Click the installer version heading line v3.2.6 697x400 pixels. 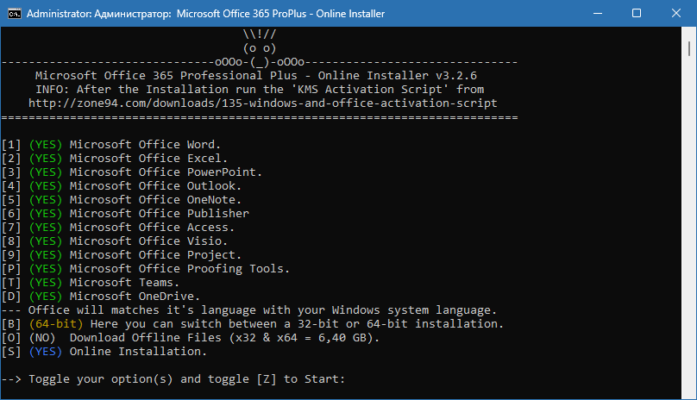pos(256,76)
